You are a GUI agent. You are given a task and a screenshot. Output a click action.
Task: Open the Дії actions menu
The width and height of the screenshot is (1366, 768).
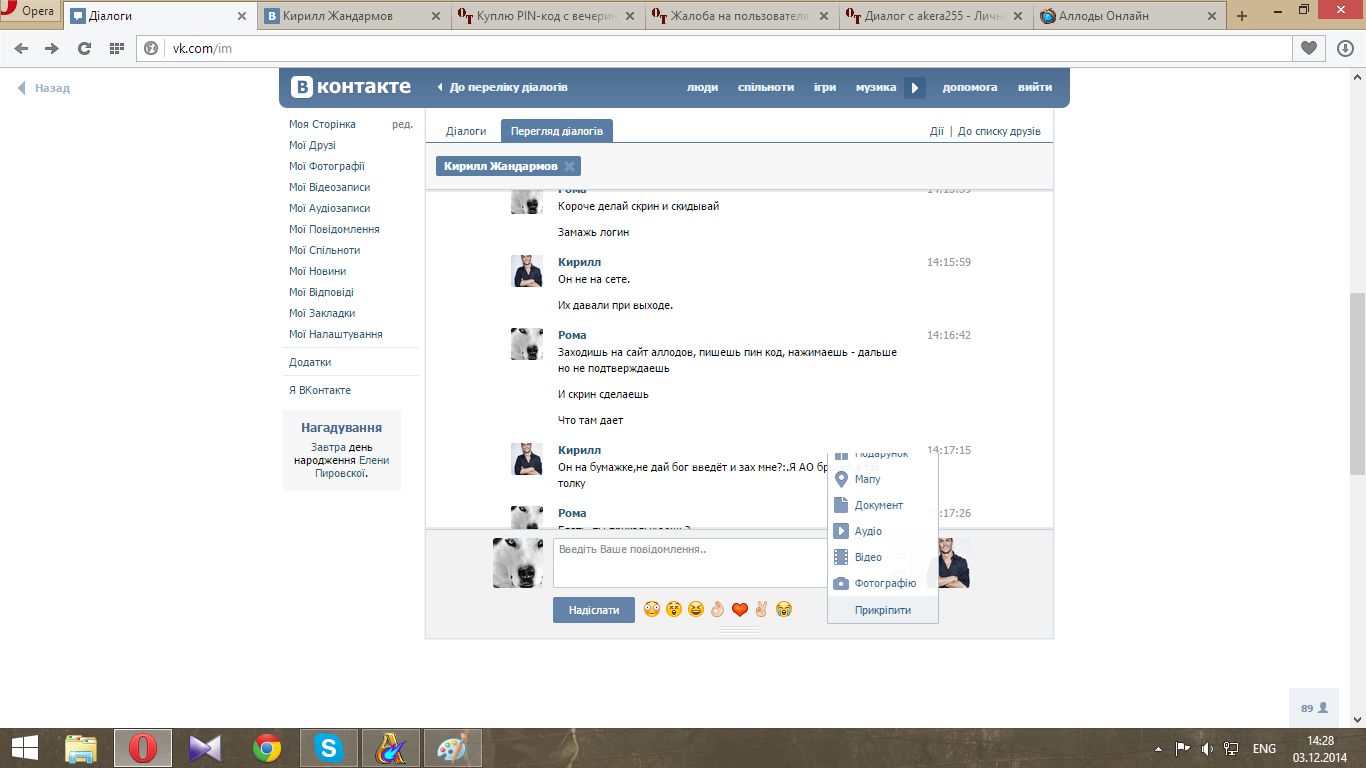point(936,131)
